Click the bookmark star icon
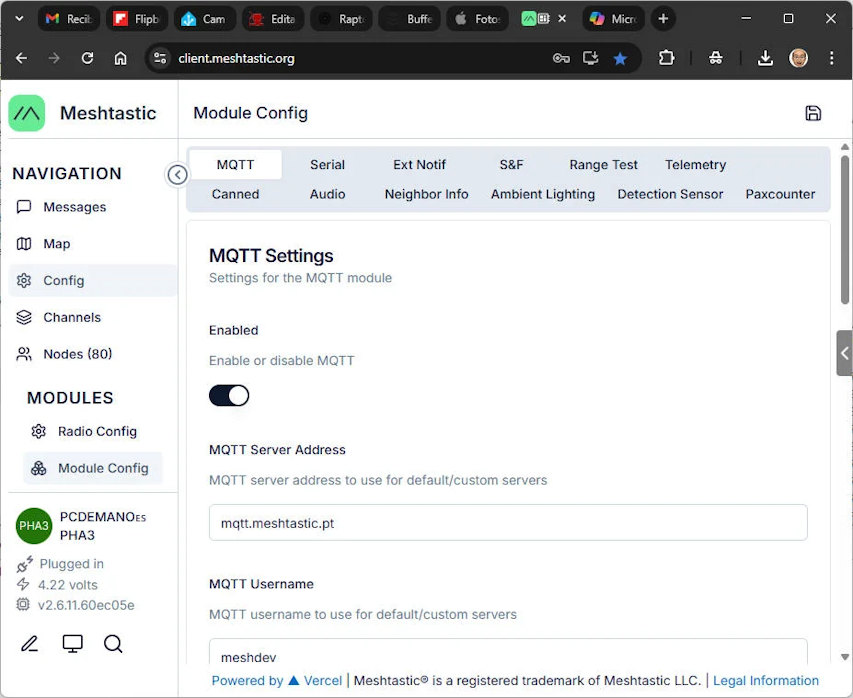The width and height of the screenshot is (853, 698). tap(620, 58)
